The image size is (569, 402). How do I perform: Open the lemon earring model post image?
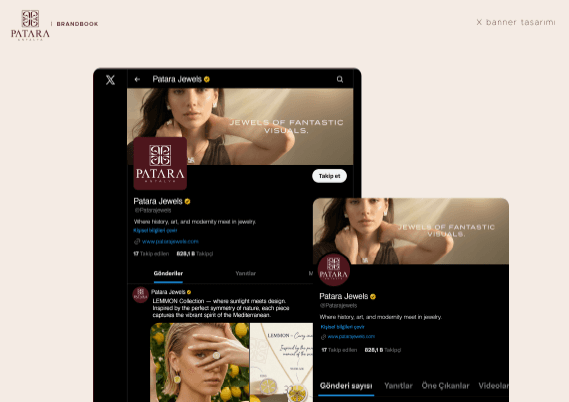click(200, 362)
